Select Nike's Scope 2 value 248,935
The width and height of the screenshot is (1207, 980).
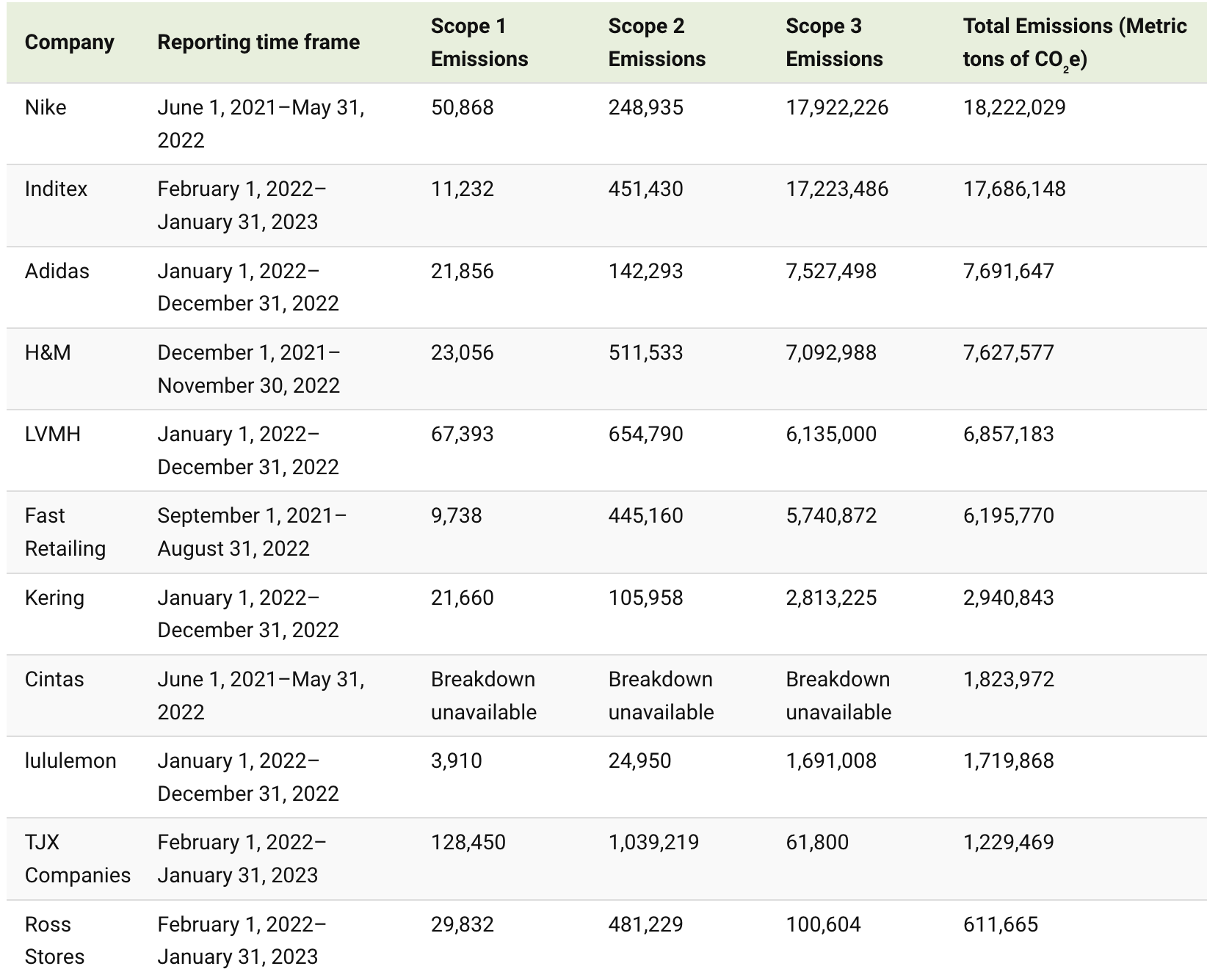pyautogui.click(x=646, y=108)
